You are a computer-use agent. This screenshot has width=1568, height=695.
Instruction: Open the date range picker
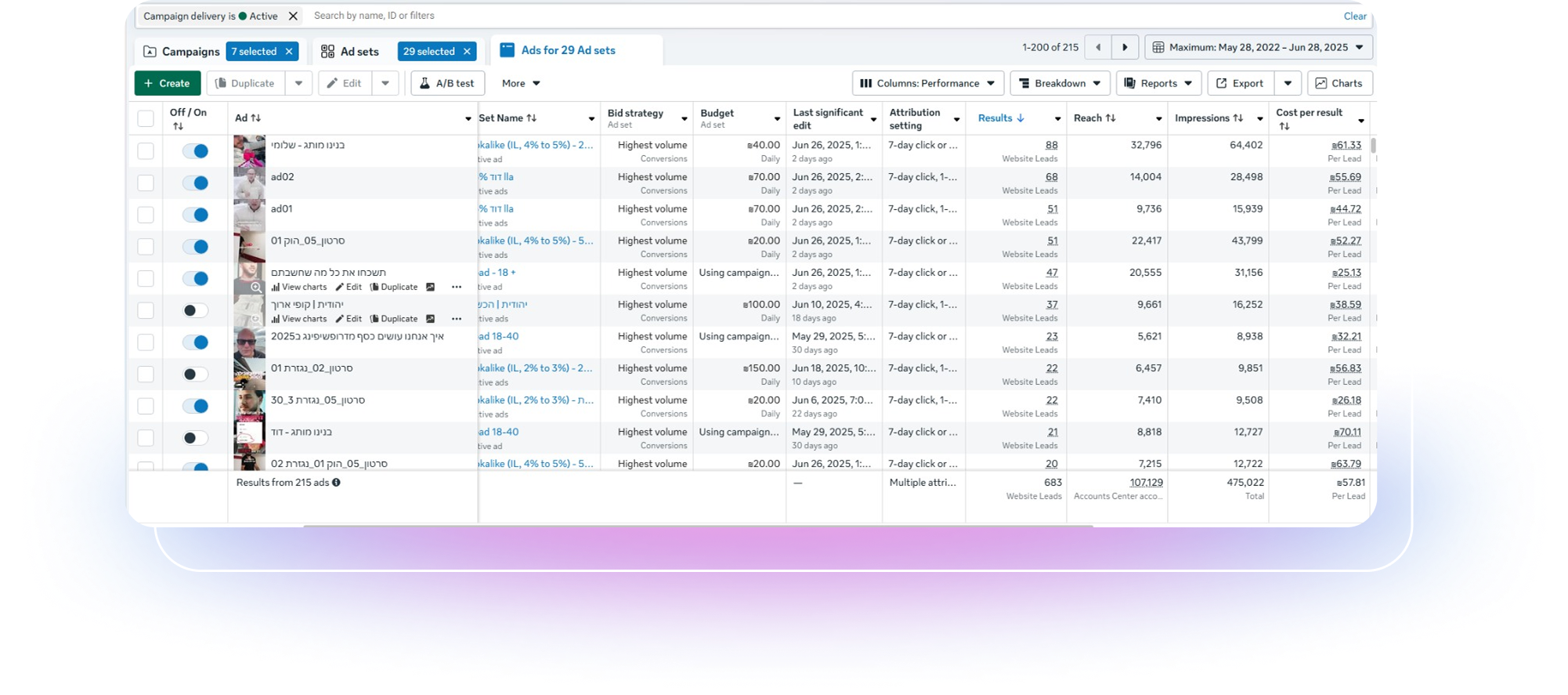[1258, 48]
